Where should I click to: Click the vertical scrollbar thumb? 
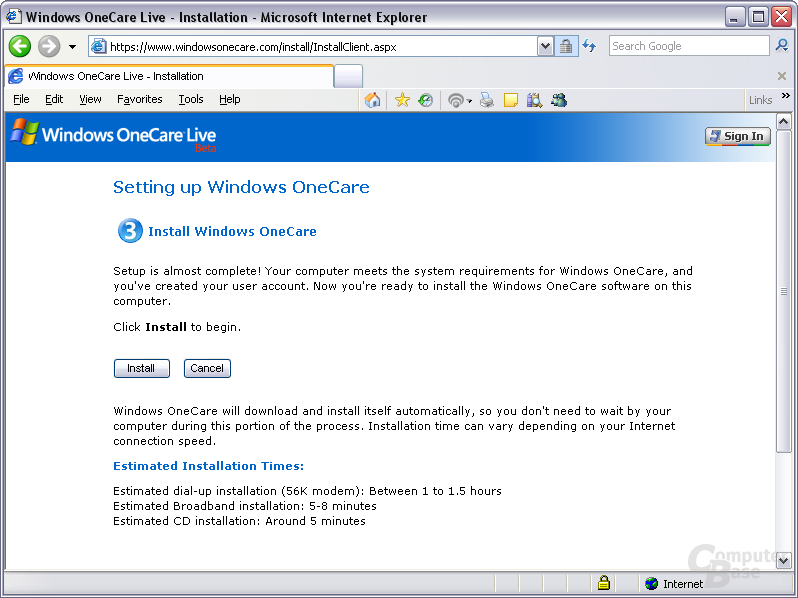pos(783,291)
